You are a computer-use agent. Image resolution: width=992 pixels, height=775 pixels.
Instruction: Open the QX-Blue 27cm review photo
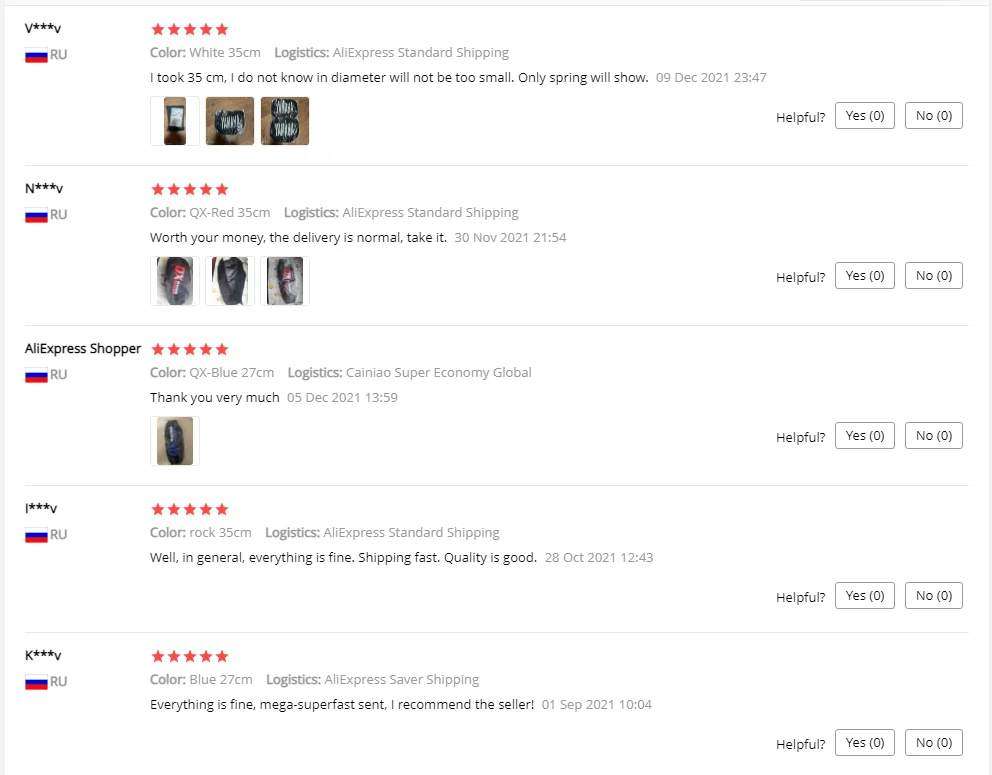(175, 441)
